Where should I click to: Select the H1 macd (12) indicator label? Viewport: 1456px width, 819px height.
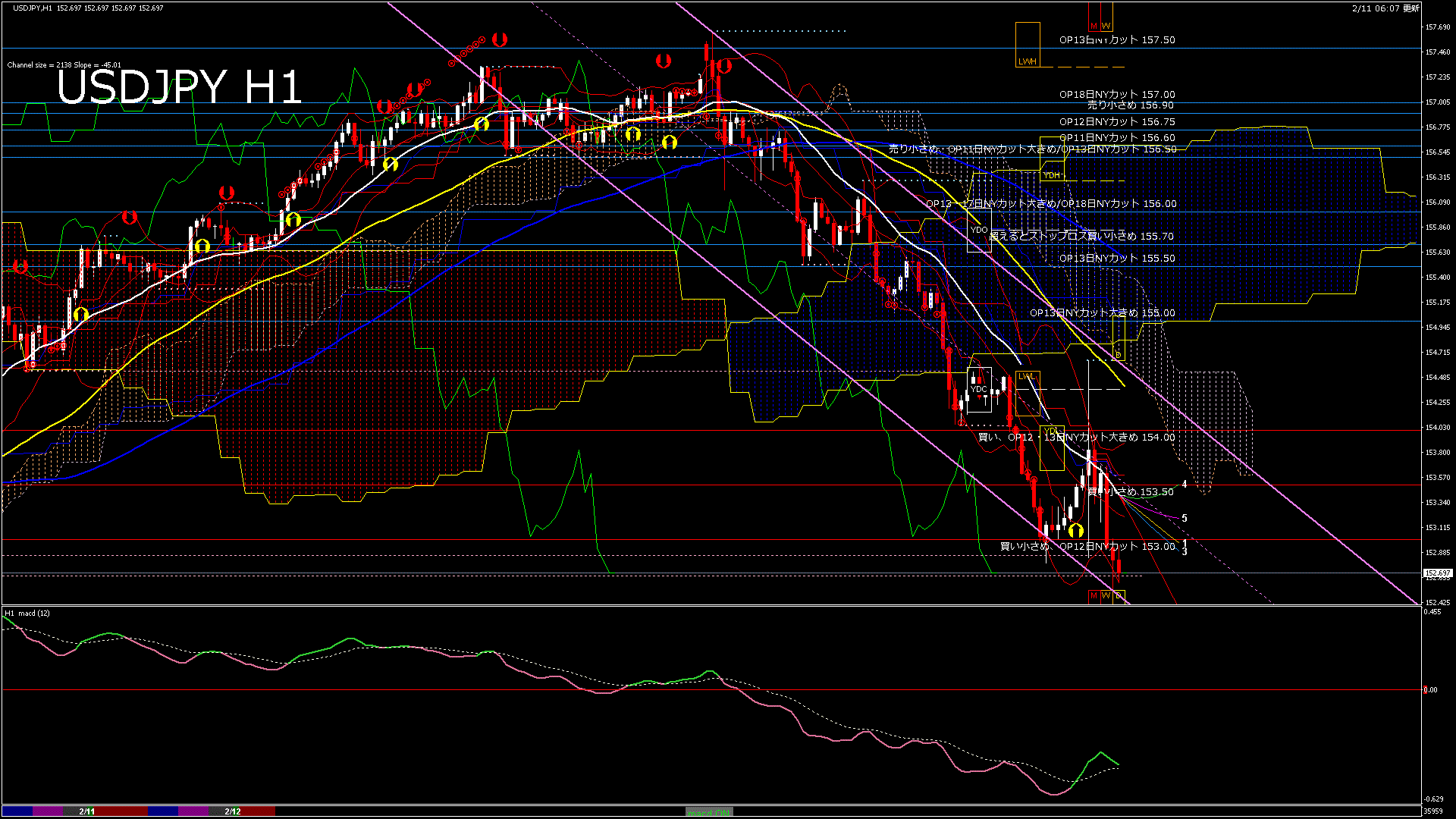click(27, 613)
